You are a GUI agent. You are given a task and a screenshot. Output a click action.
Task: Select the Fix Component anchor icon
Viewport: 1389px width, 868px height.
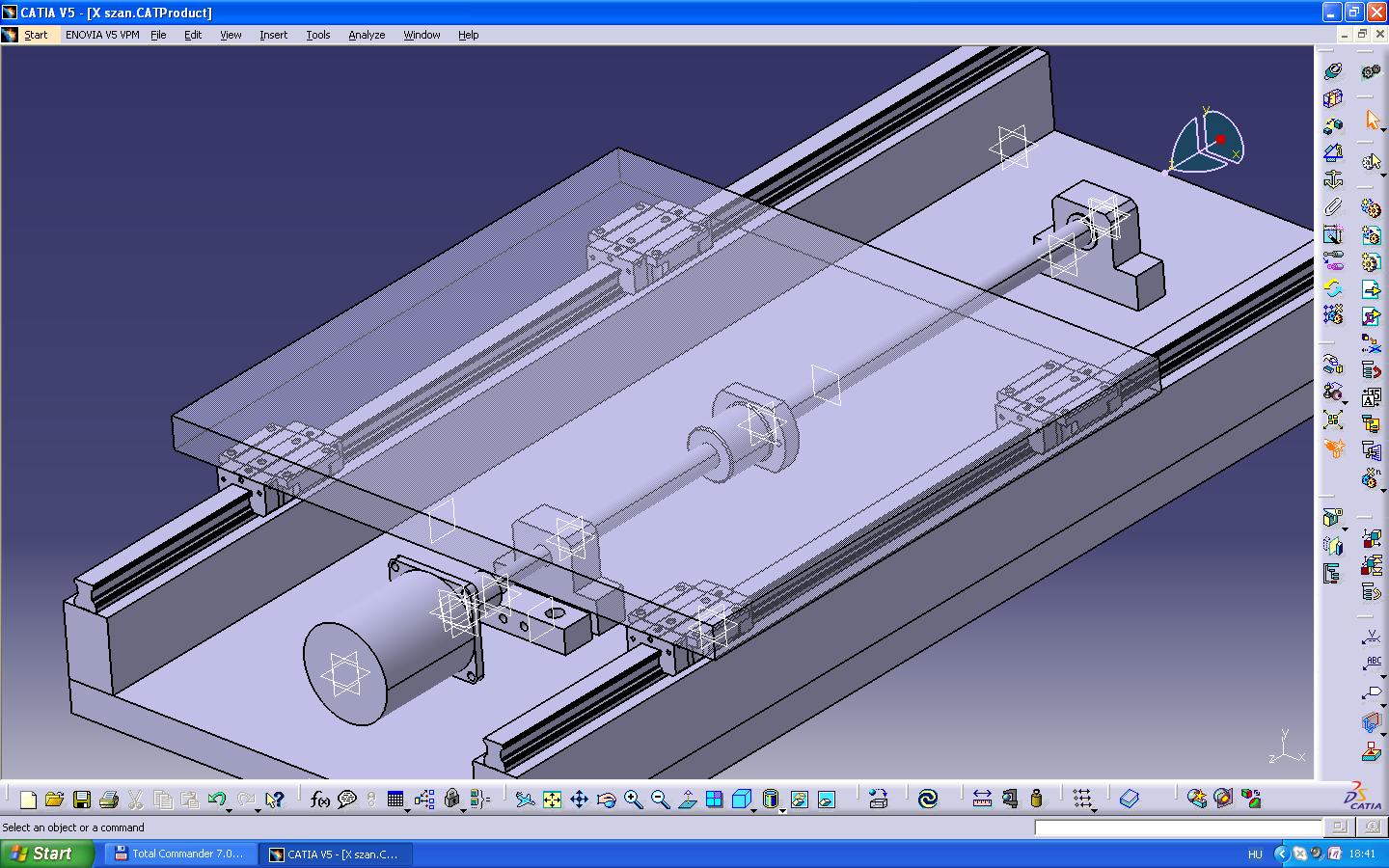coord(1333,179)
